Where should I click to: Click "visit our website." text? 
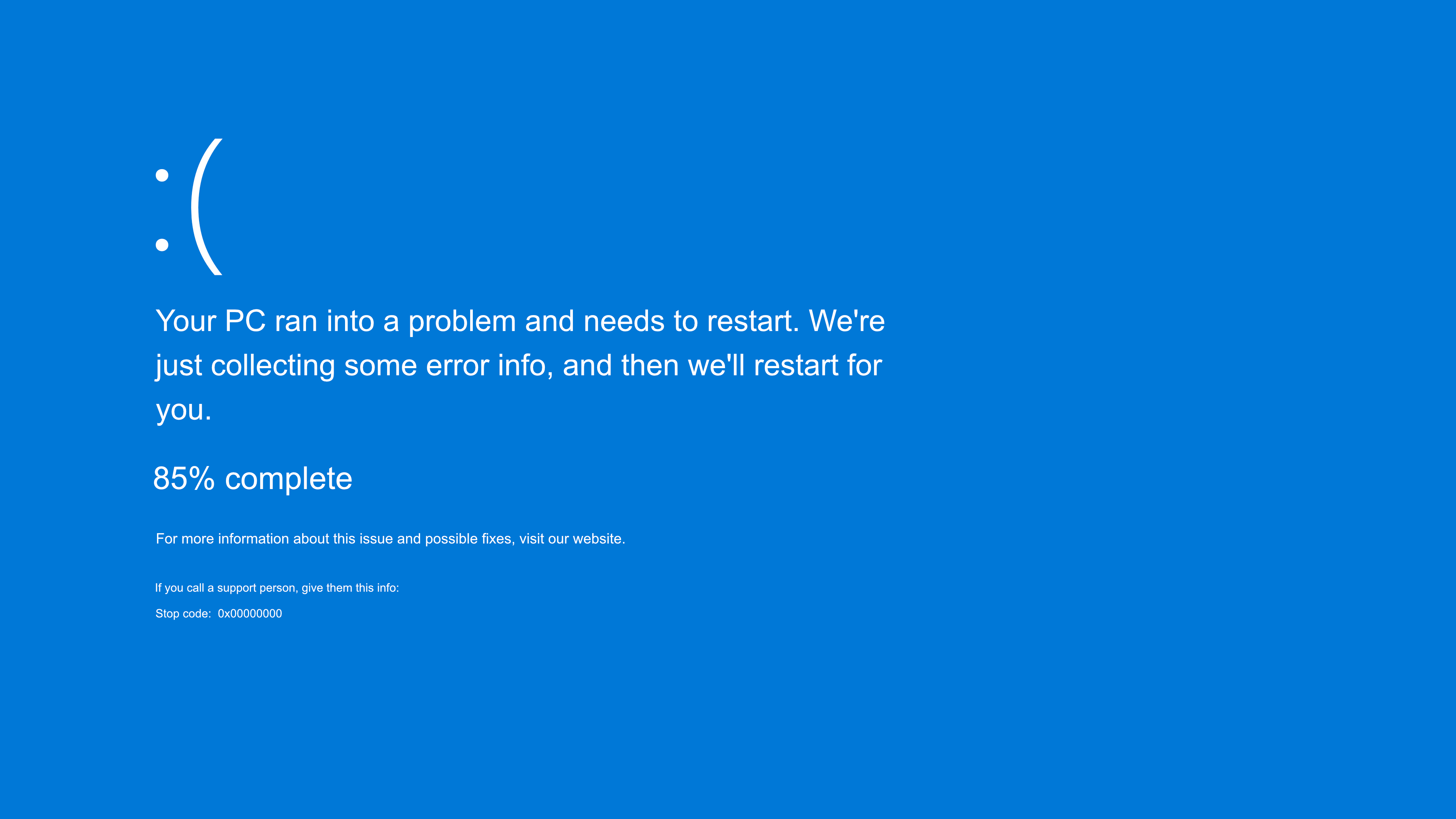[x=572, y=539]
